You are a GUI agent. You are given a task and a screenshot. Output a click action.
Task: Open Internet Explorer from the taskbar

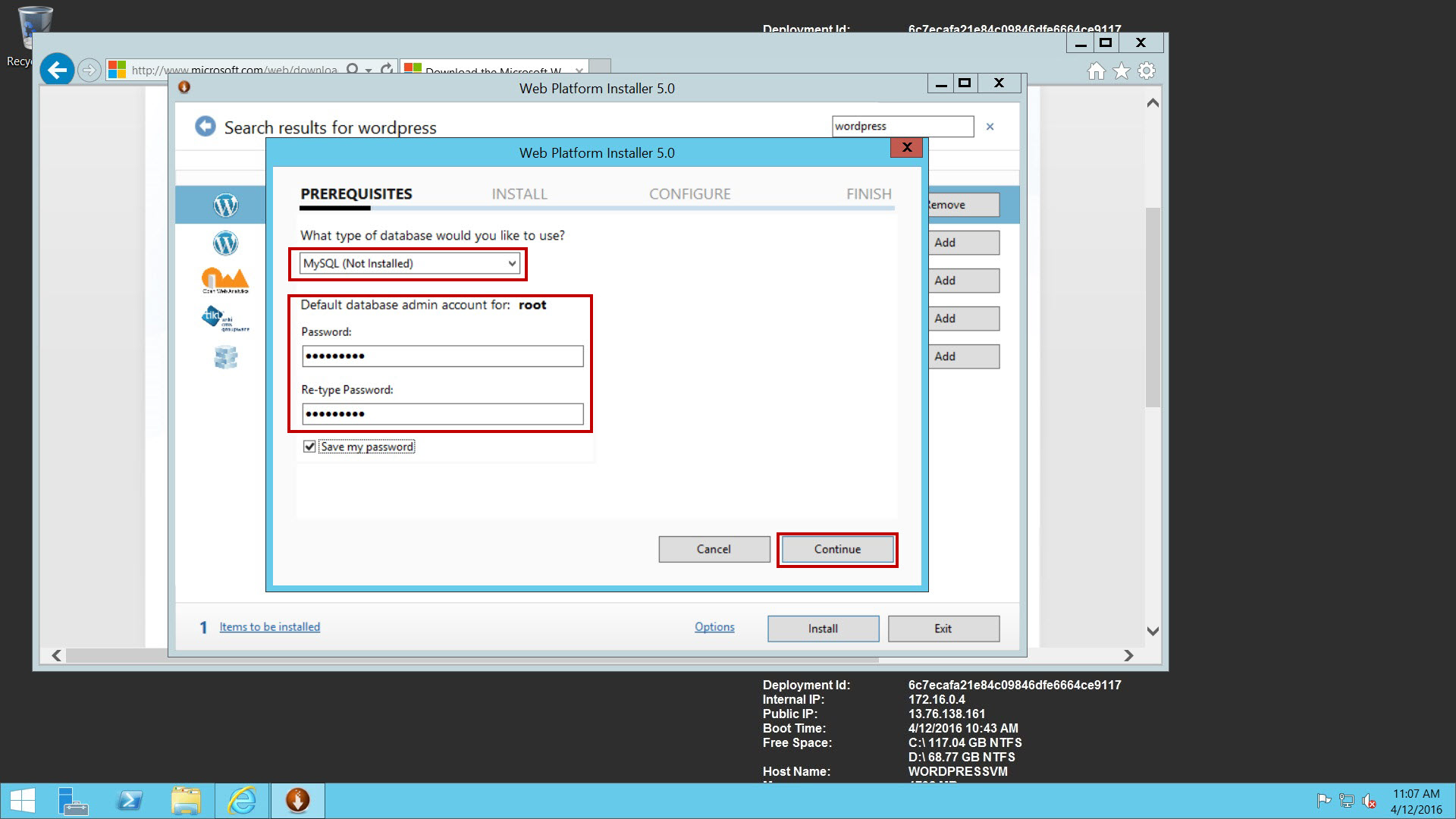click(x=242, y=801)
